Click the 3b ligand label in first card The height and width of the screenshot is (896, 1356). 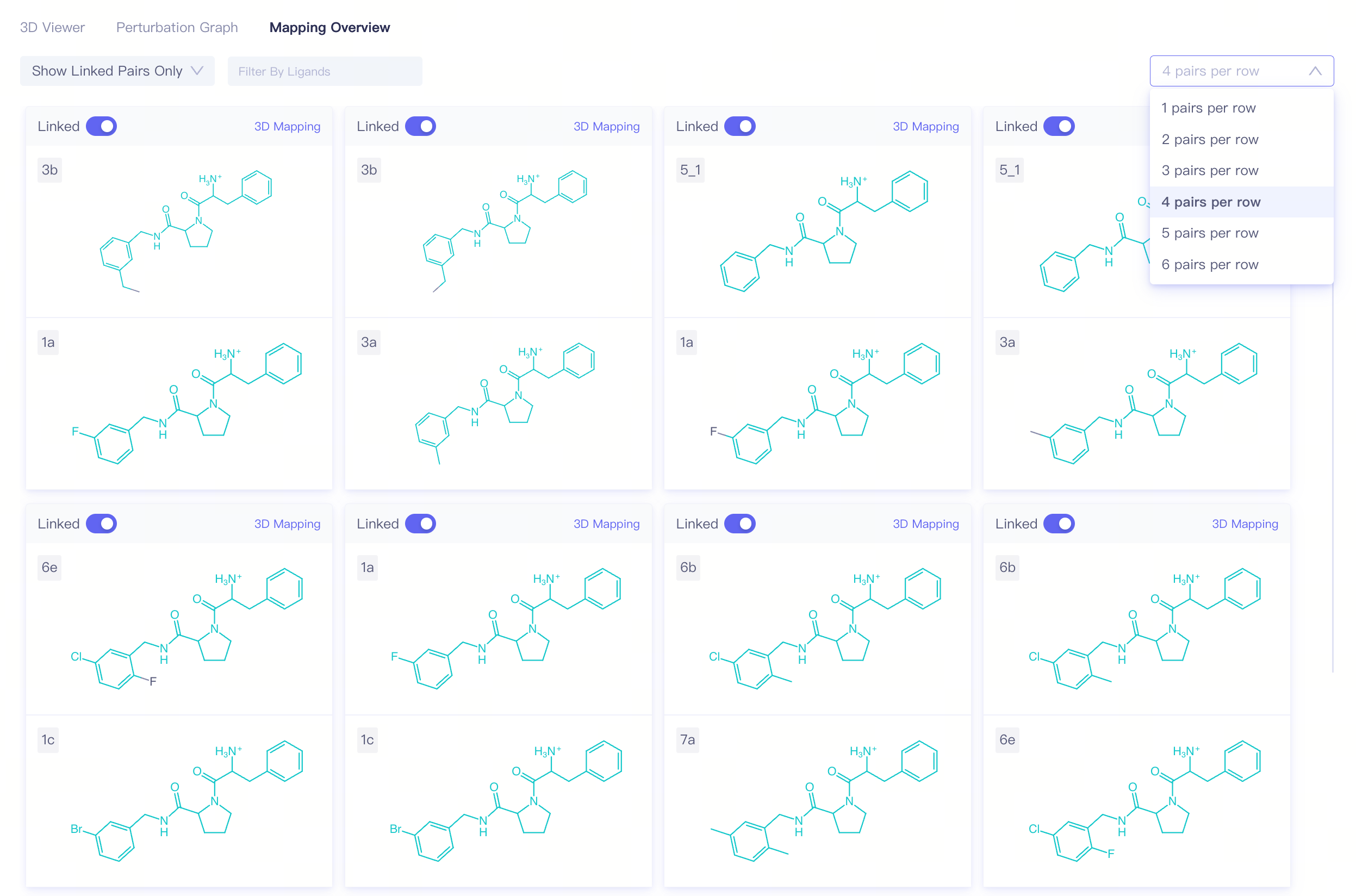[x=49, y=170]
